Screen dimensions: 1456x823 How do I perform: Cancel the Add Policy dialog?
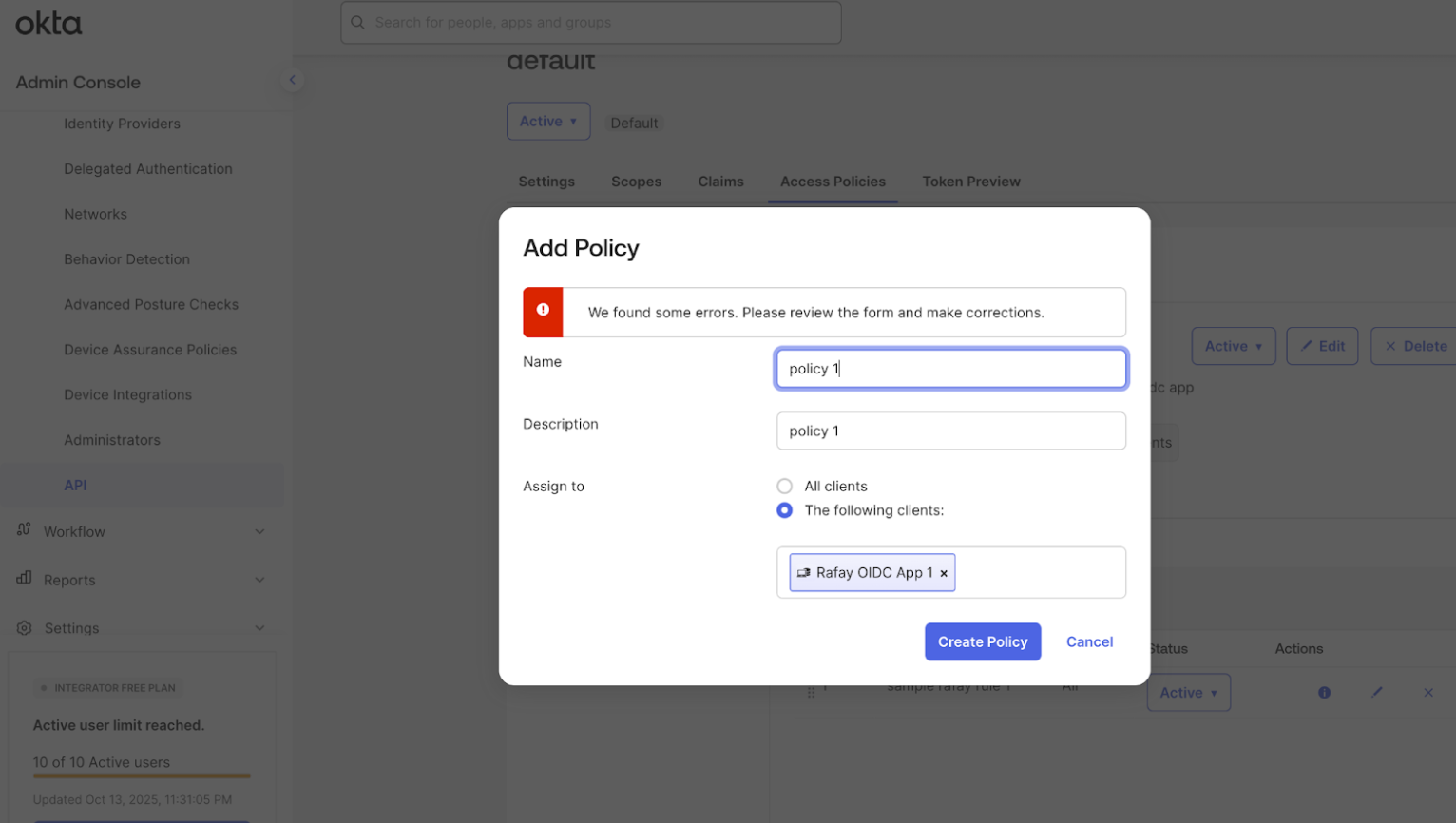point(1089,642)
